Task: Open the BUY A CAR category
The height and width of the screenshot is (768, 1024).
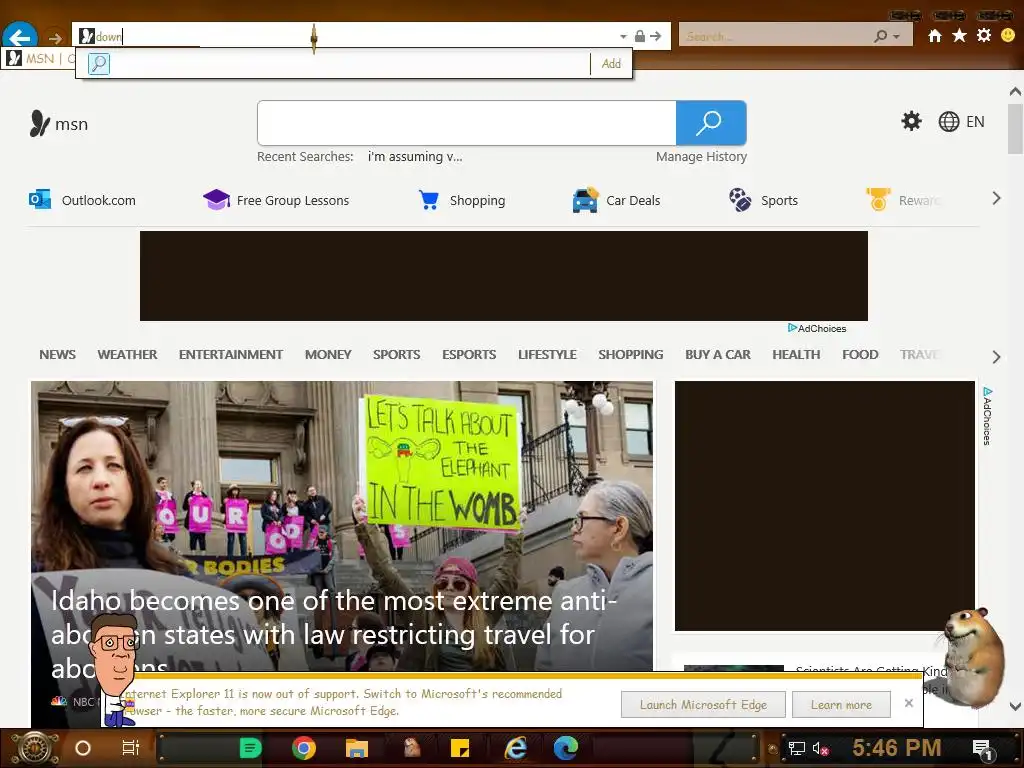Action: coord(718,355)
